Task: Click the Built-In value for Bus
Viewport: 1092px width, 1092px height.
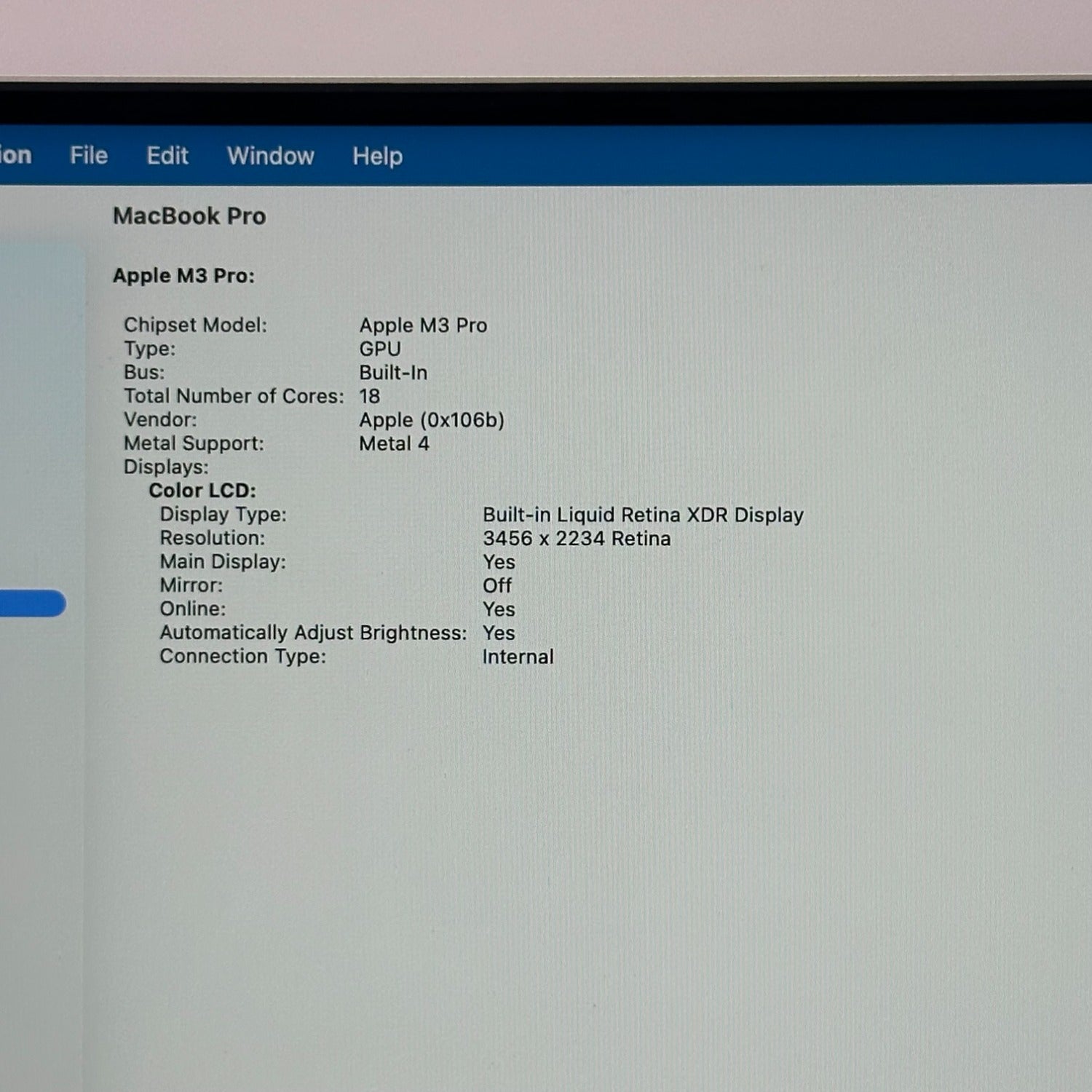Action: [393, 373]
